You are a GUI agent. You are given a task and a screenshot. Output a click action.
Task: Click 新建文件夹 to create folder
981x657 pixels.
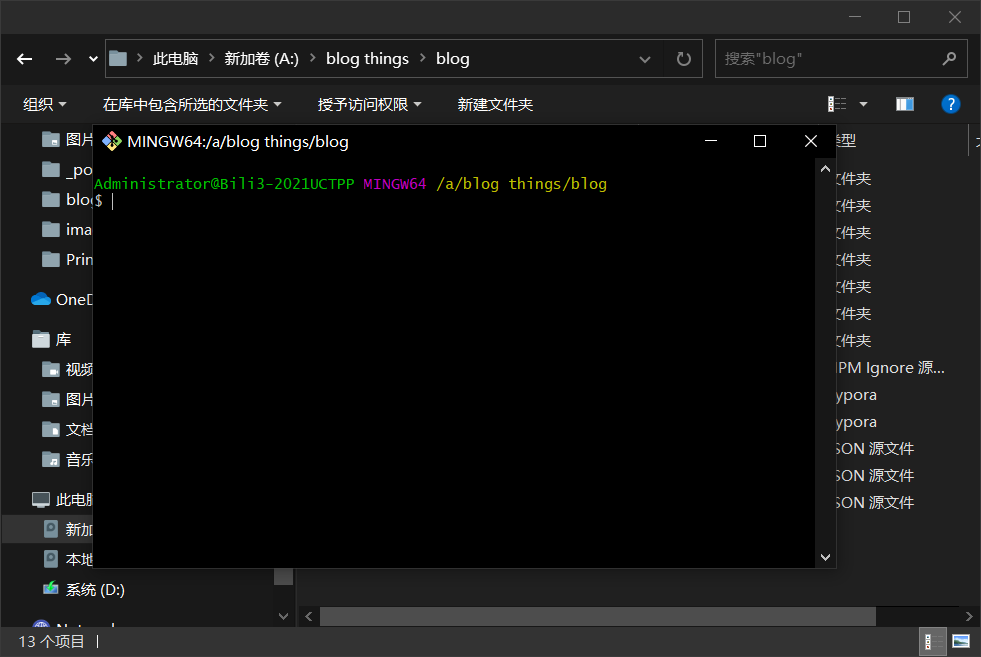(495, 104)
